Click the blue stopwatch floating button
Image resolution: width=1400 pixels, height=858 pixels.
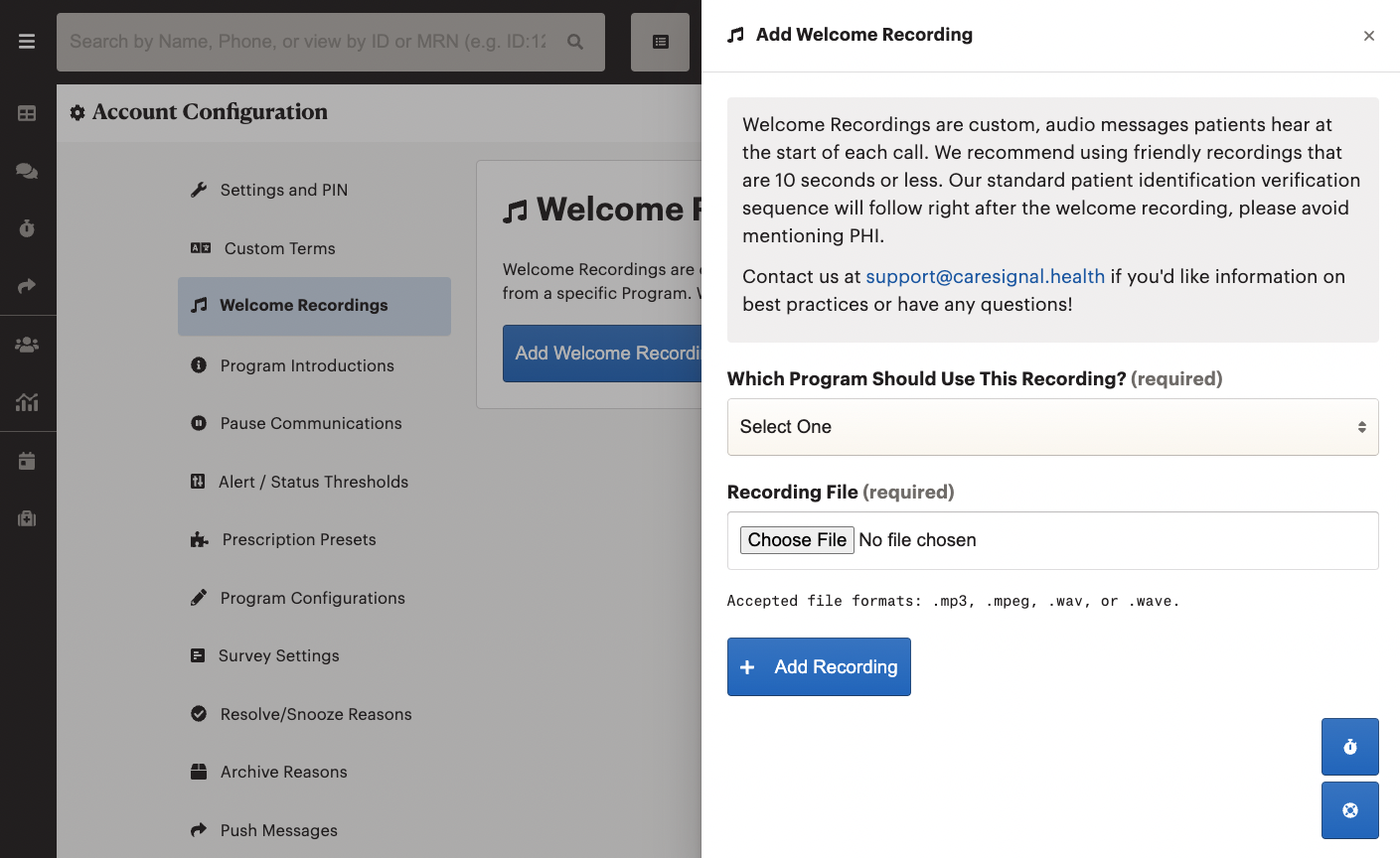pos(1349,747)
